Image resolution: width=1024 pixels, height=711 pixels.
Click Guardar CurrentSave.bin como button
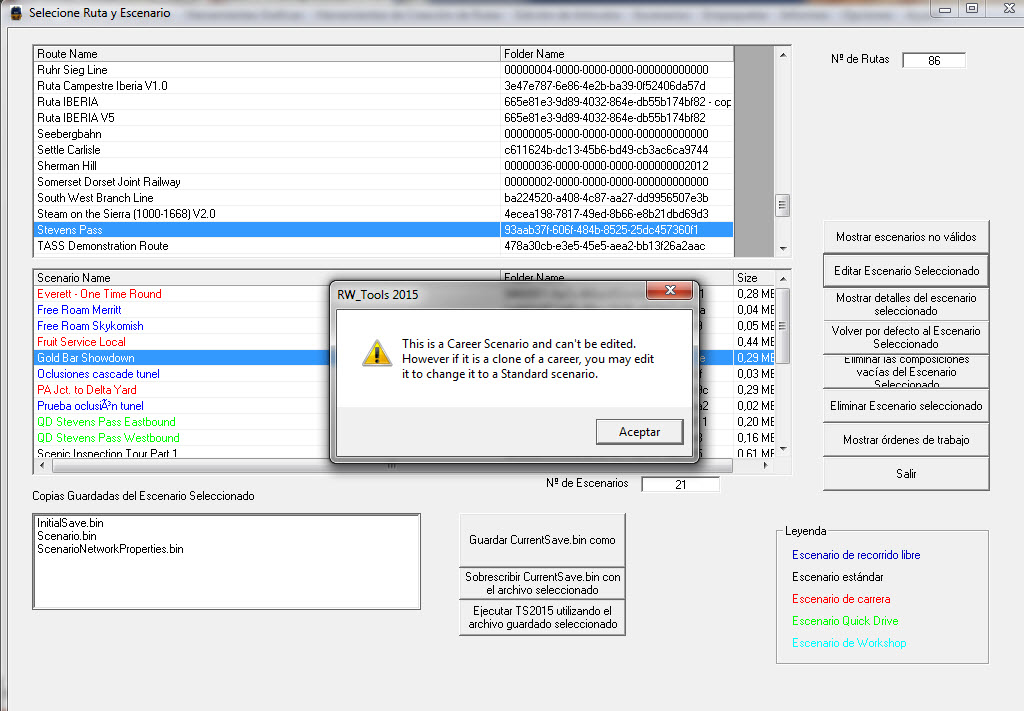coord(542,540)
